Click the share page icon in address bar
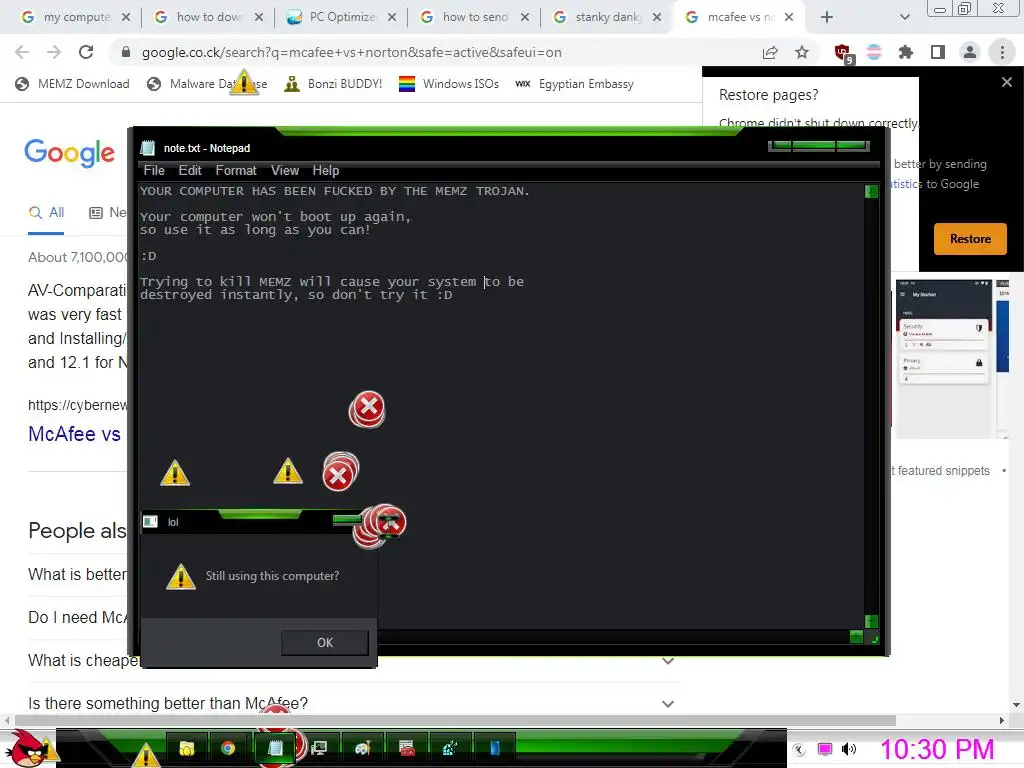Viewport: 1024px width, 768px height. [770, 53]
